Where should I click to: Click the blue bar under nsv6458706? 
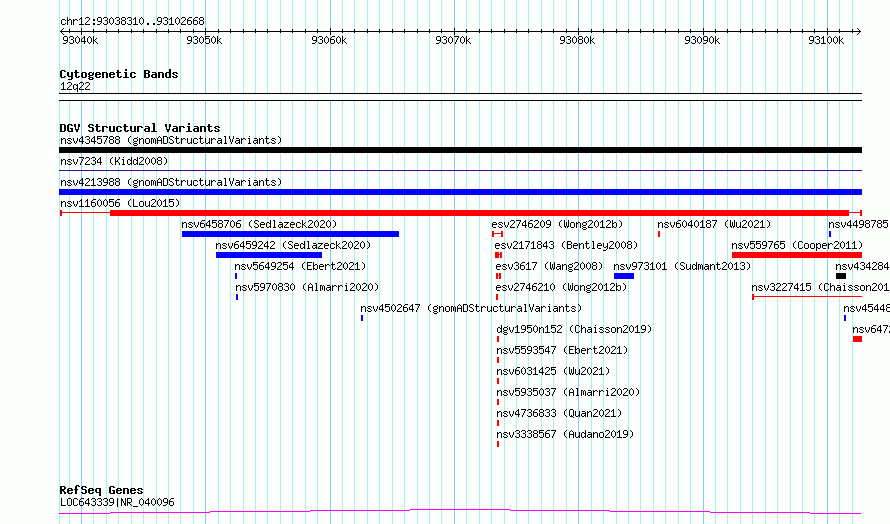click(290, 234)
